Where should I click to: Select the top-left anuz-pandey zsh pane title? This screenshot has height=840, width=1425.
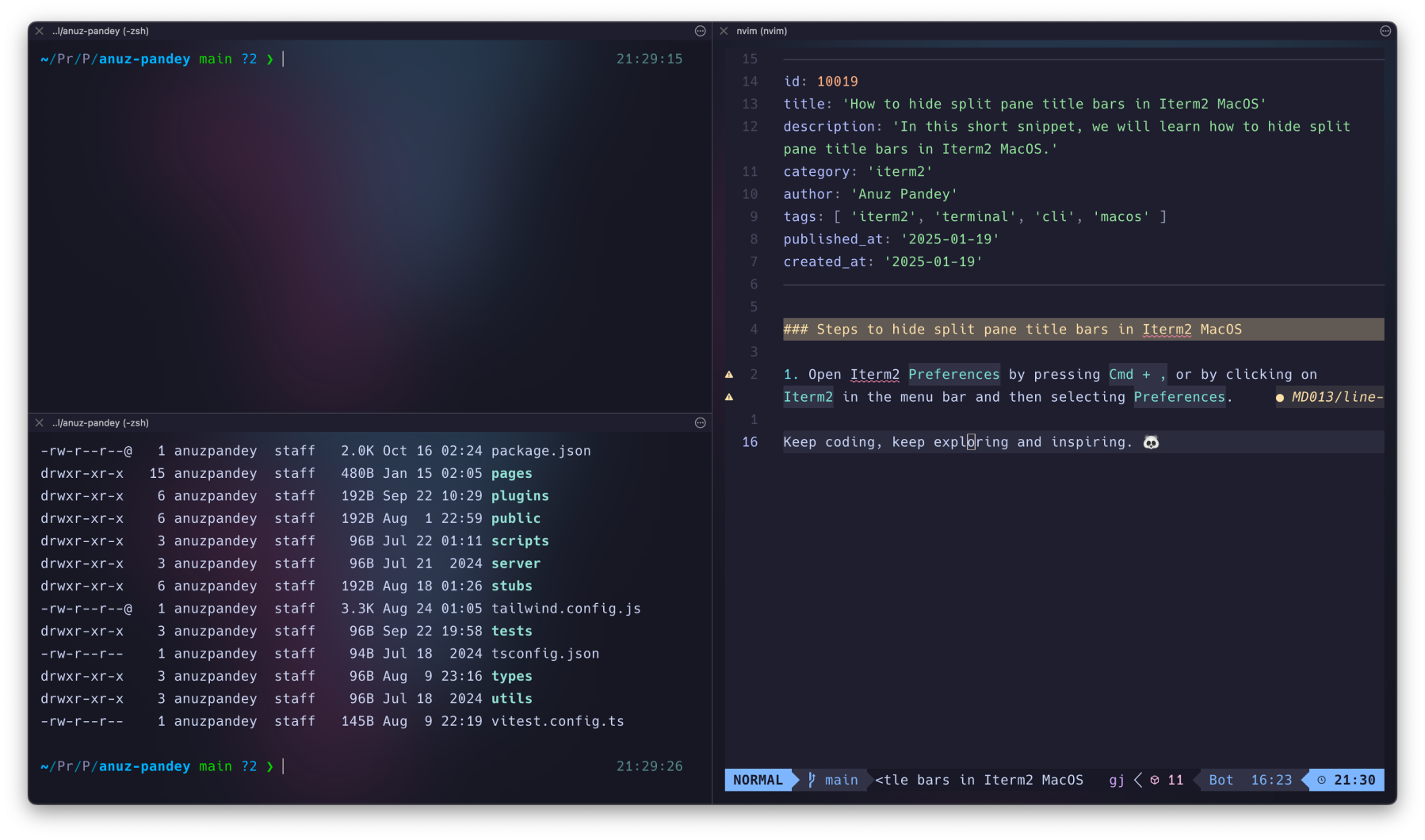[x=101, y=31]
